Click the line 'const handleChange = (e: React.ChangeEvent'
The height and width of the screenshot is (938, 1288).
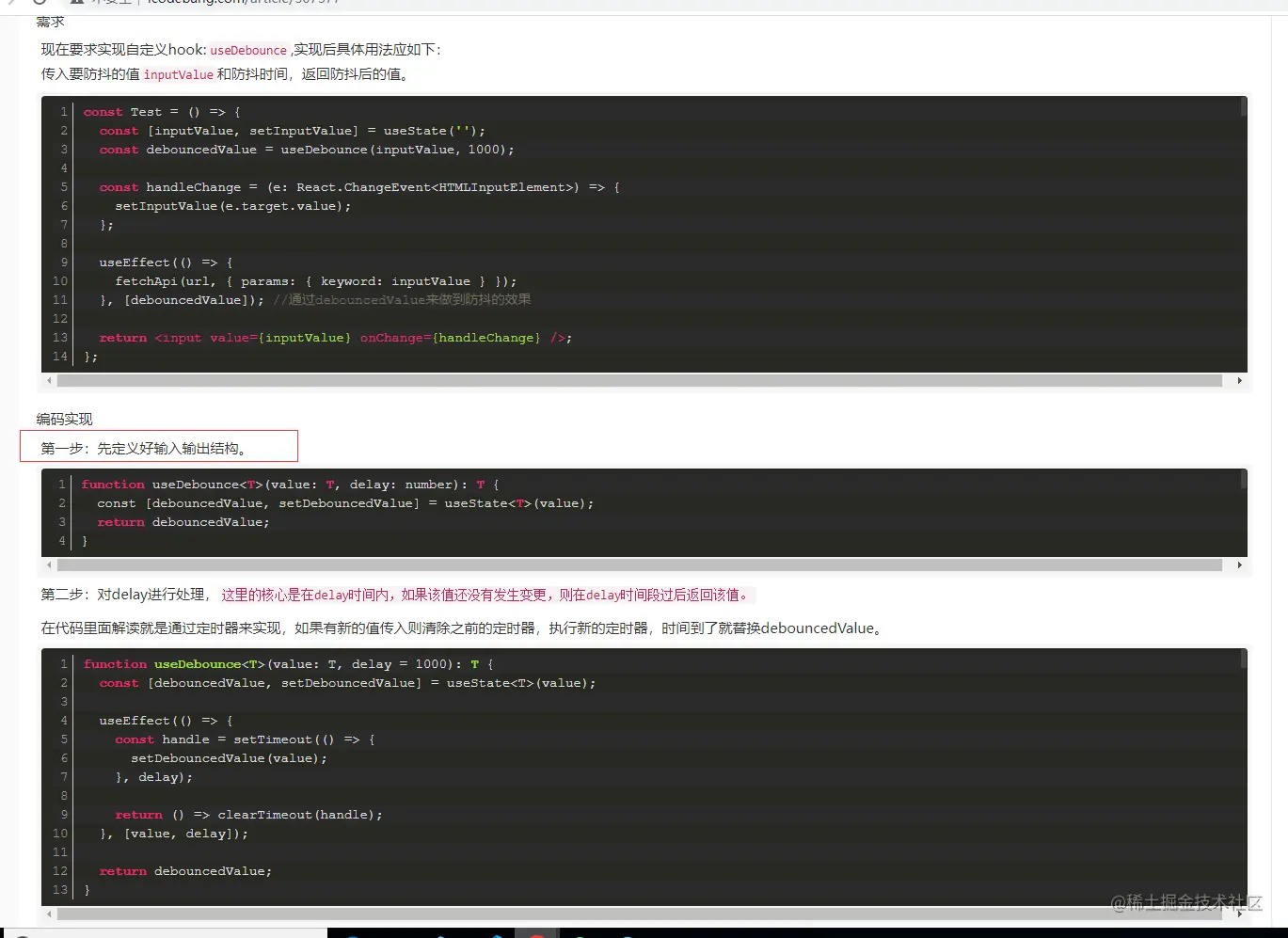point(359,187)
